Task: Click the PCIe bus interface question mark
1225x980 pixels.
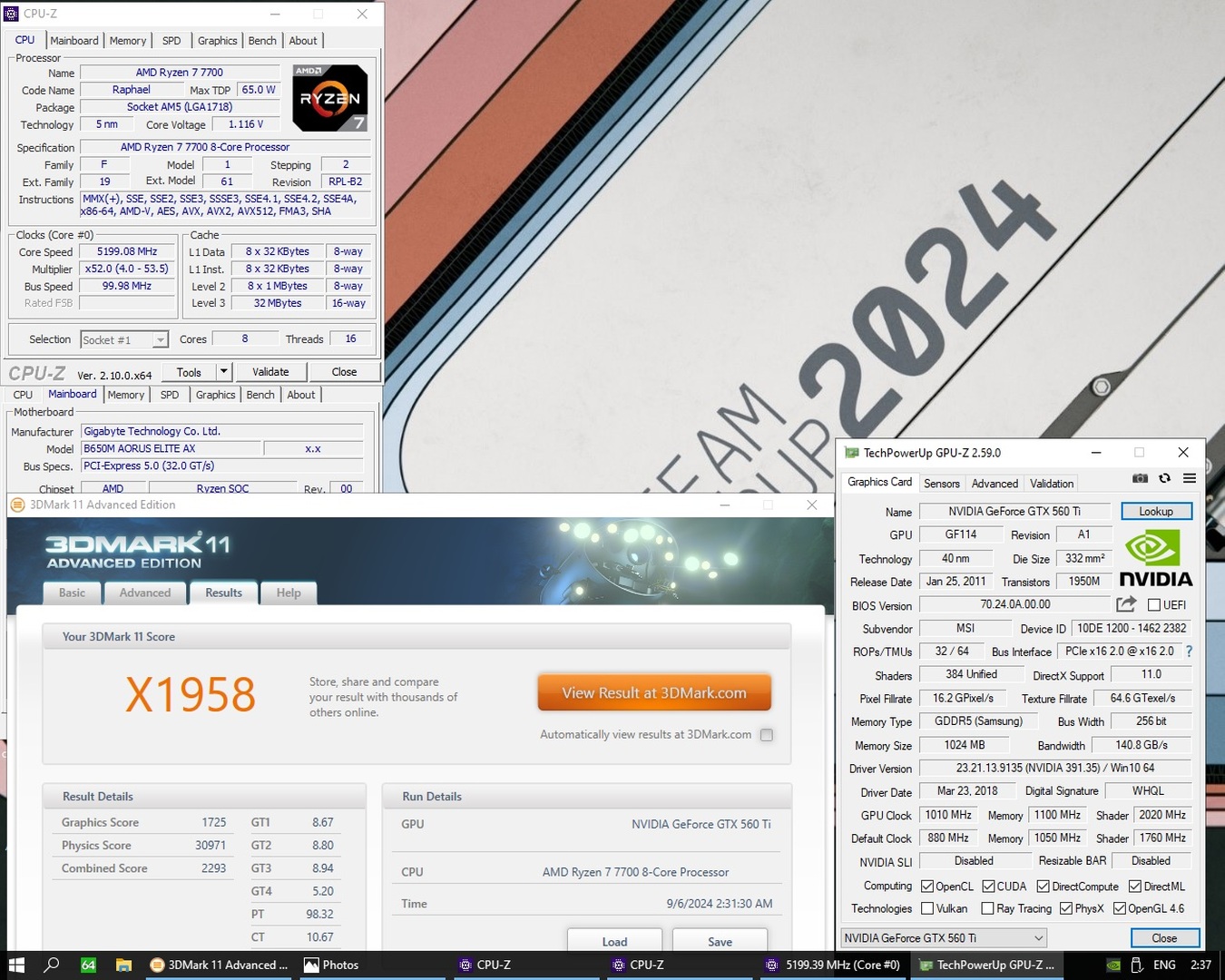Action: [x=1189, y=652]
